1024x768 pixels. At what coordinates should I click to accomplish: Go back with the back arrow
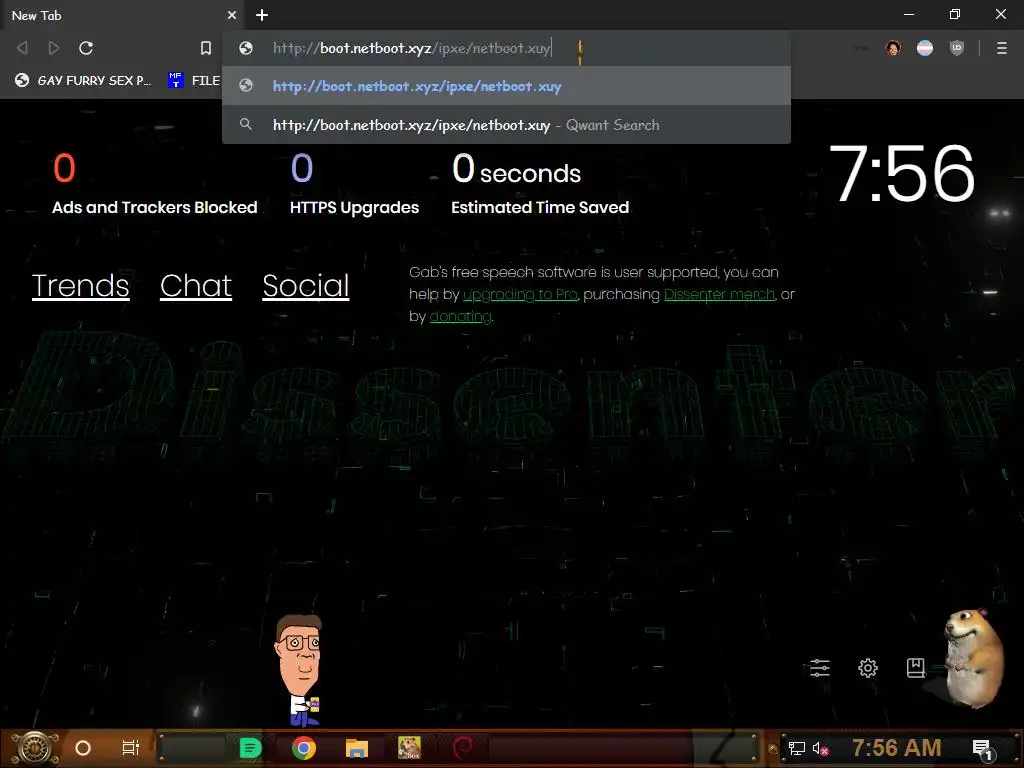click(x=22, y=48)
